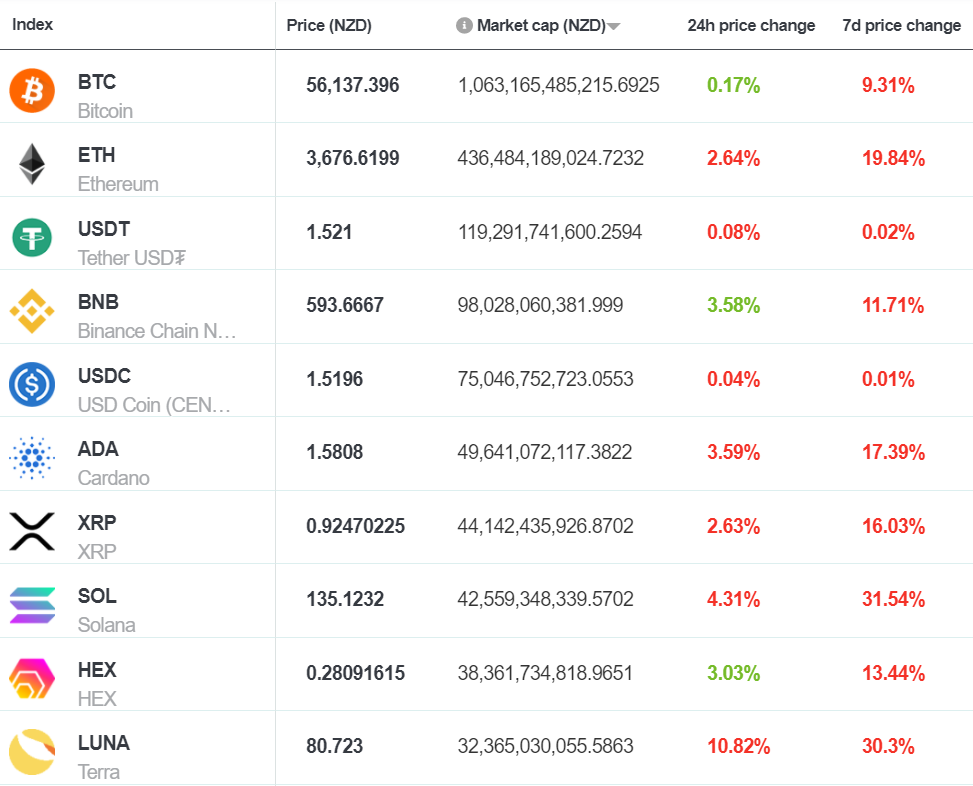Open the USDC ticker link
Image resolution: width=973 pixels, height=786 pixels.
[x=104, y=376]
